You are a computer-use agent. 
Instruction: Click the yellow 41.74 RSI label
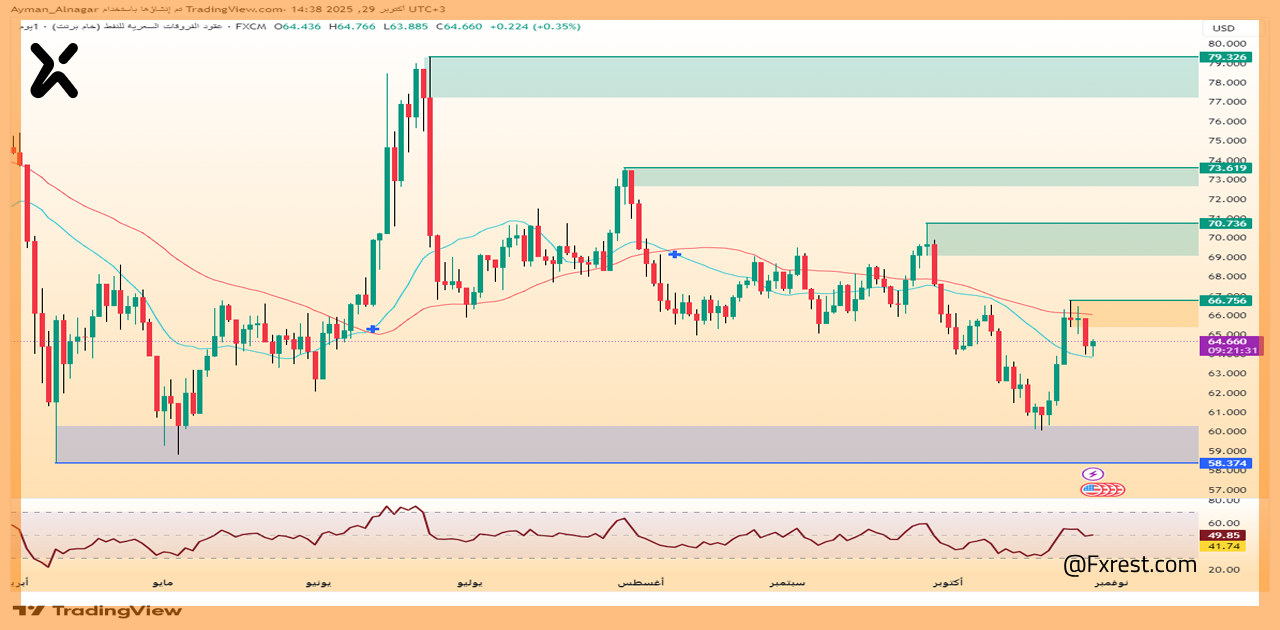tap(1225, 547)
